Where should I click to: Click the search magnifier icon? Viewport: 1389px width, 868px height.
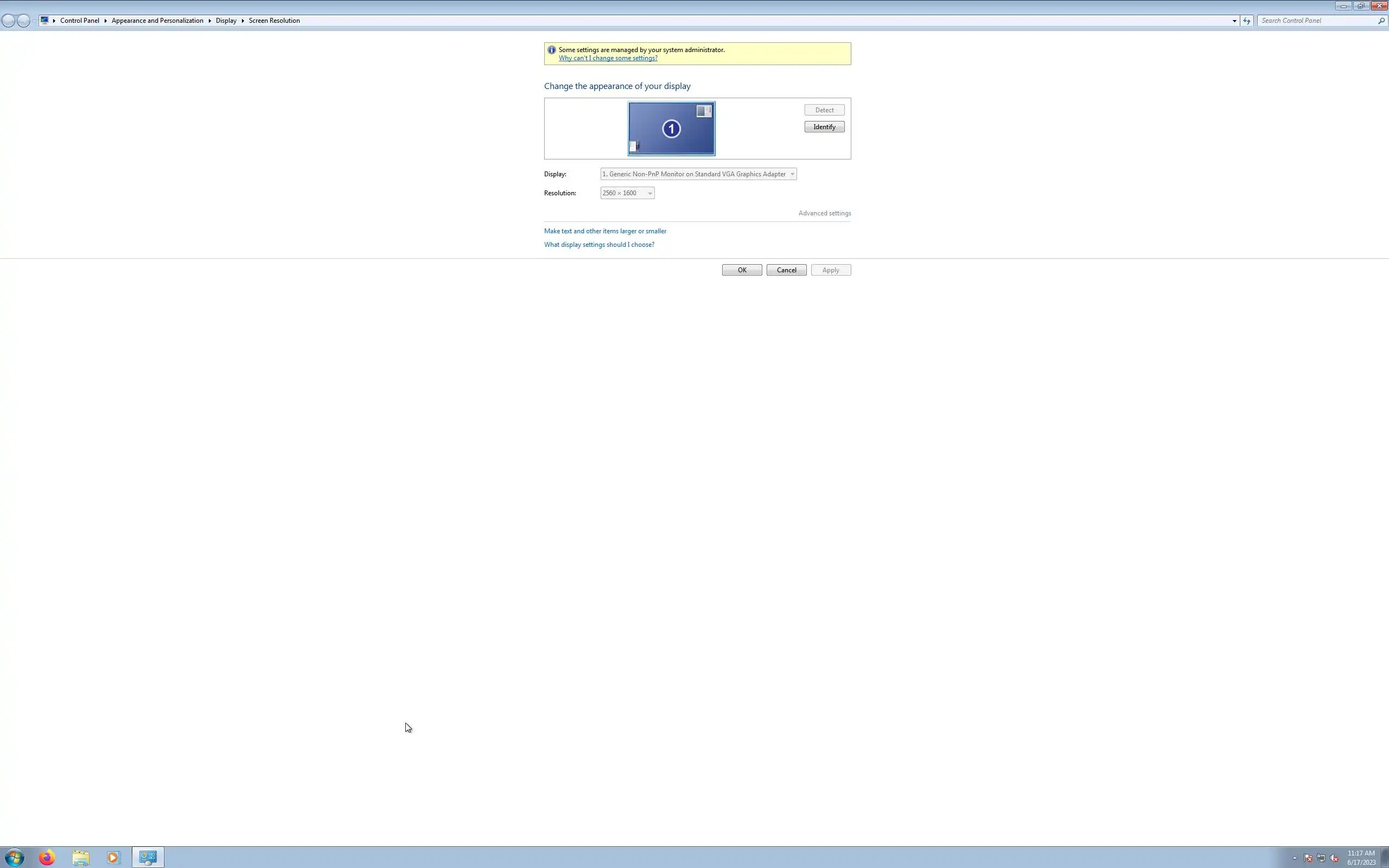pyautogui.click(x=1381, y=21)
